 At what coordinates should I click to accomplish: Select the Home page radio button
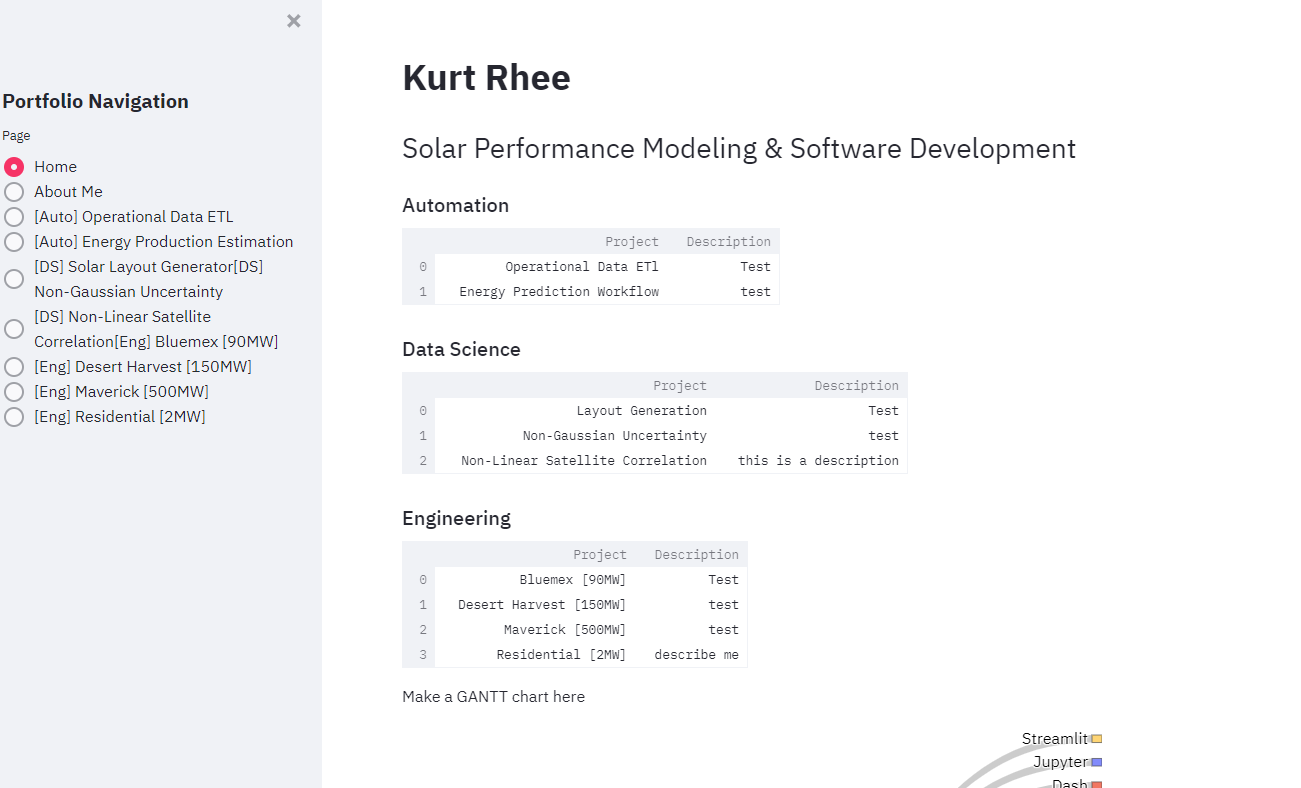click(x=14, y=166)
